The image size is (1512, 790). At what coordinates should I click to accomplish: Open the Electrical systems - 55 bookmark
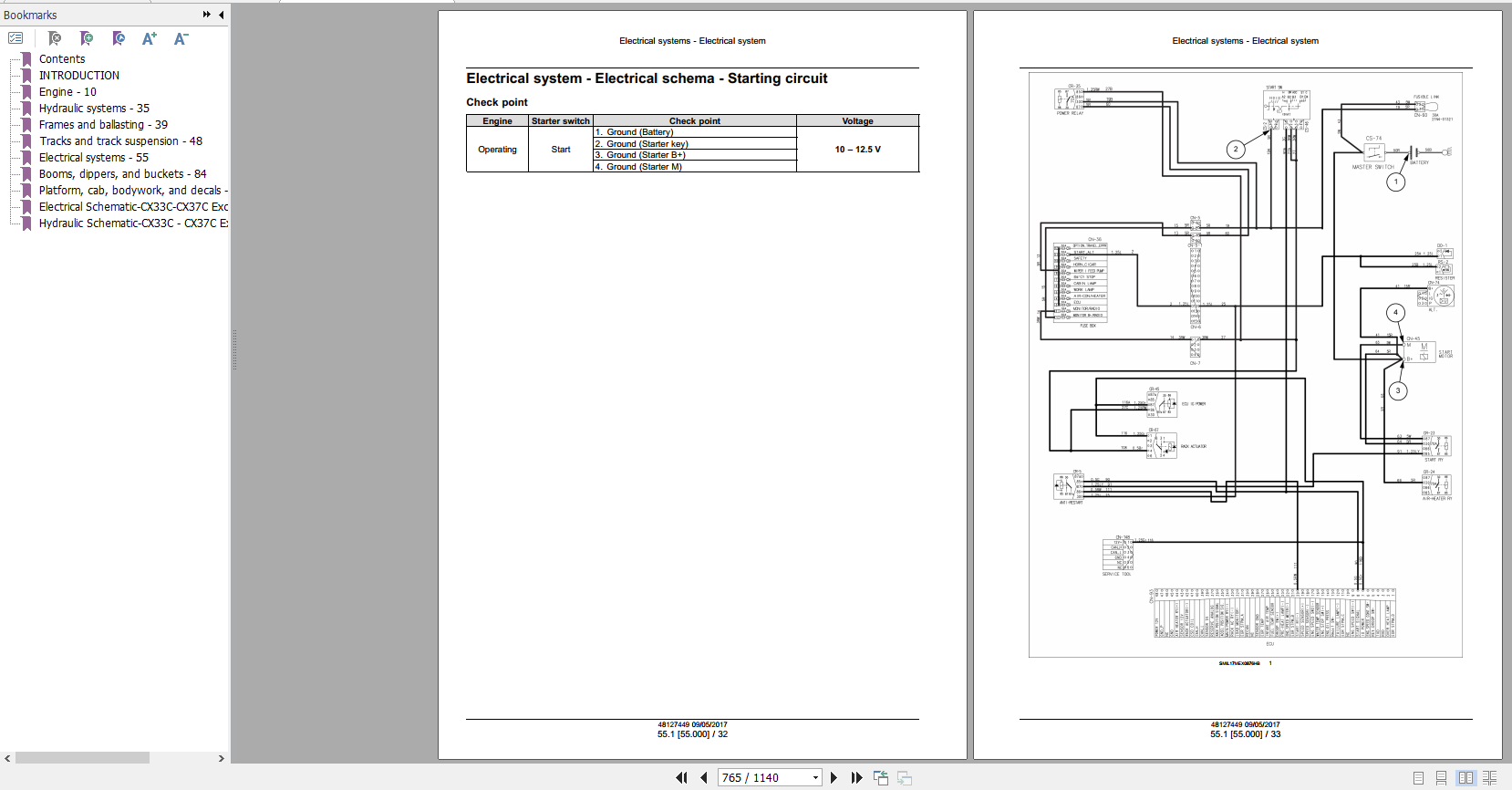pyautogui.click(x=93, y=158)
